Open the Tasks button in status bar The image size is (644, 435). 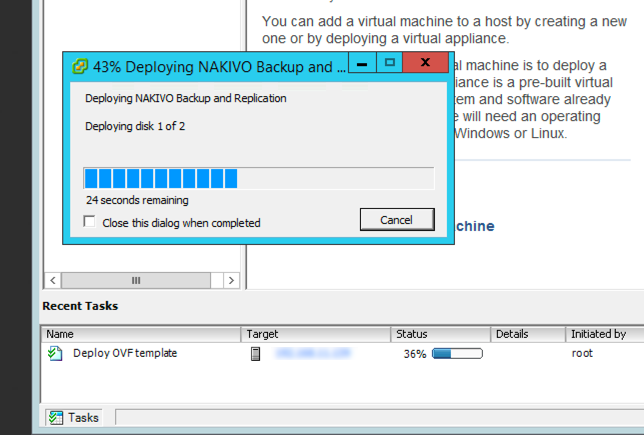click(74, 418)
